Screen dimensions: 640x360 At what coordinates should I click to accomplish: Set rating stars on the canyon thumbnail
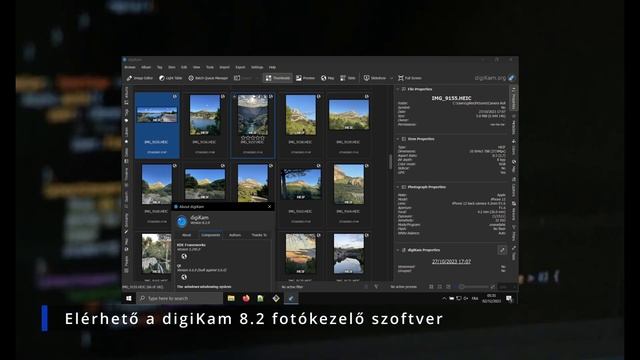[253, 138]
